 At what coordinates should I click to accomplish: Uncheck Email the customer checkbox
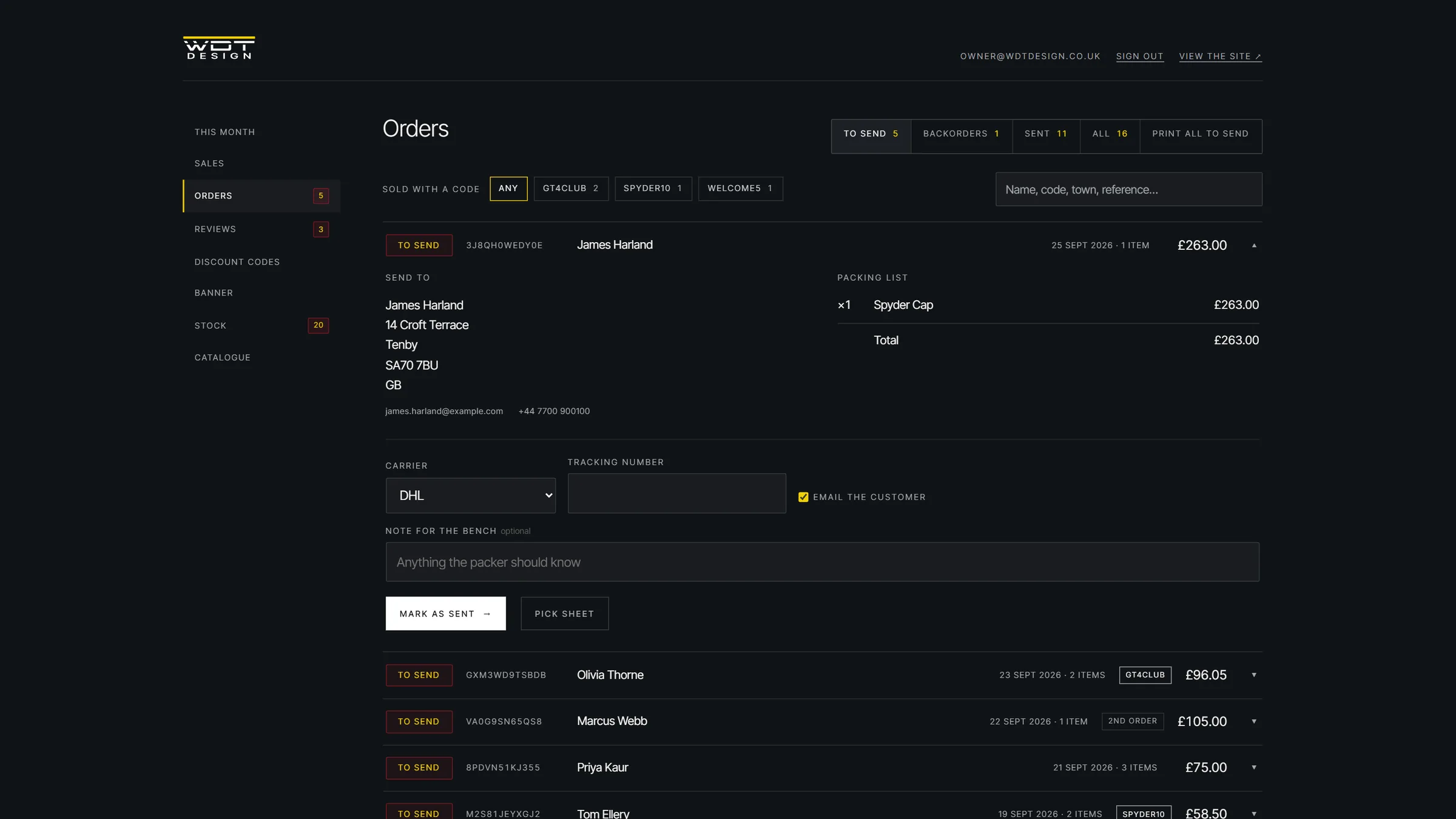(803, 497)
